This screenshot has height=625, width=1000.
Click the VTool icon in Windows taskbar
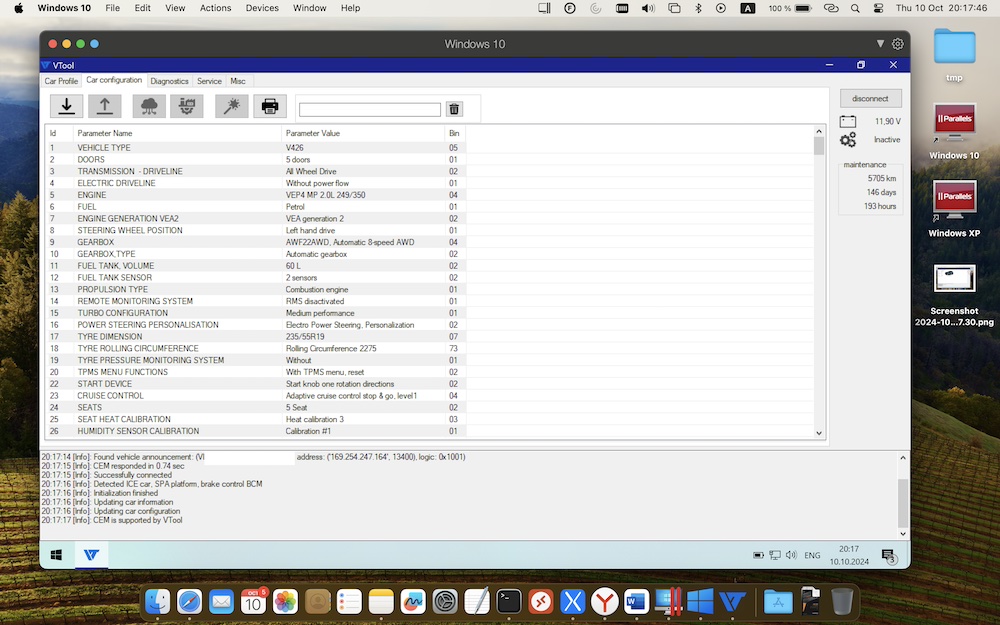click(x=91, y=555)
